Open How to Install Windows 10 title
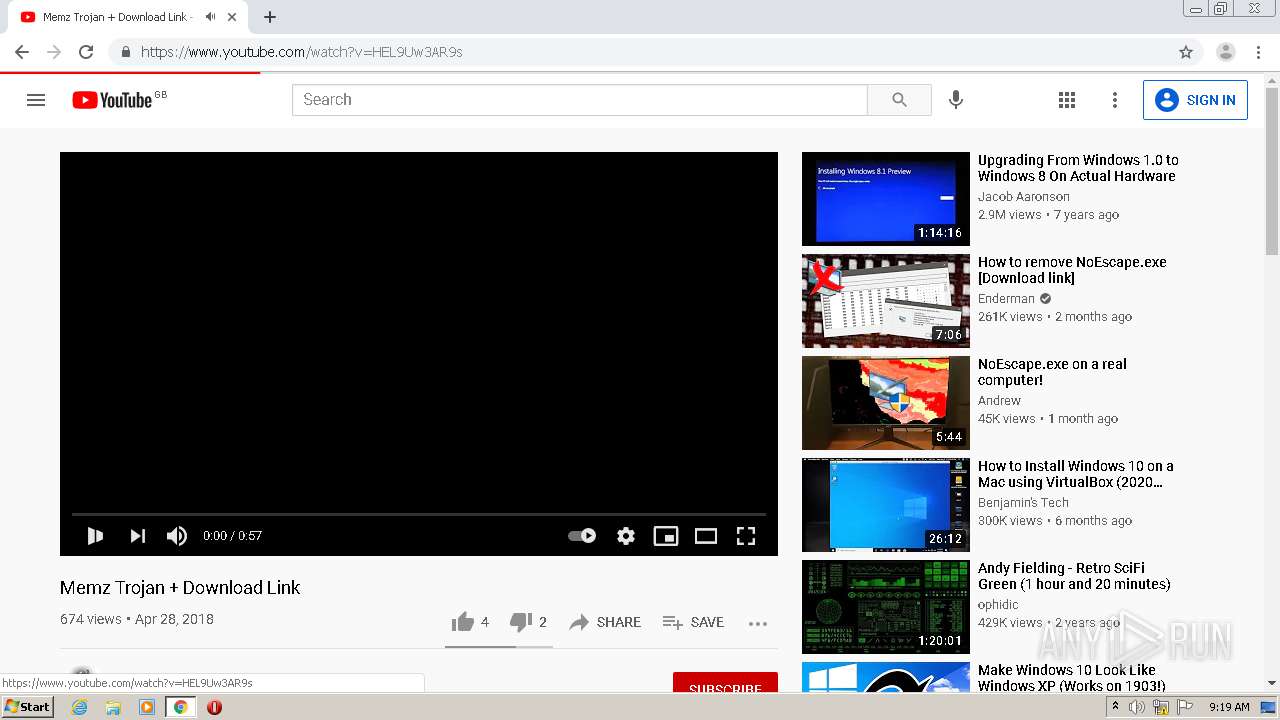The image size is (1280, 720). tap(1076, 474)
